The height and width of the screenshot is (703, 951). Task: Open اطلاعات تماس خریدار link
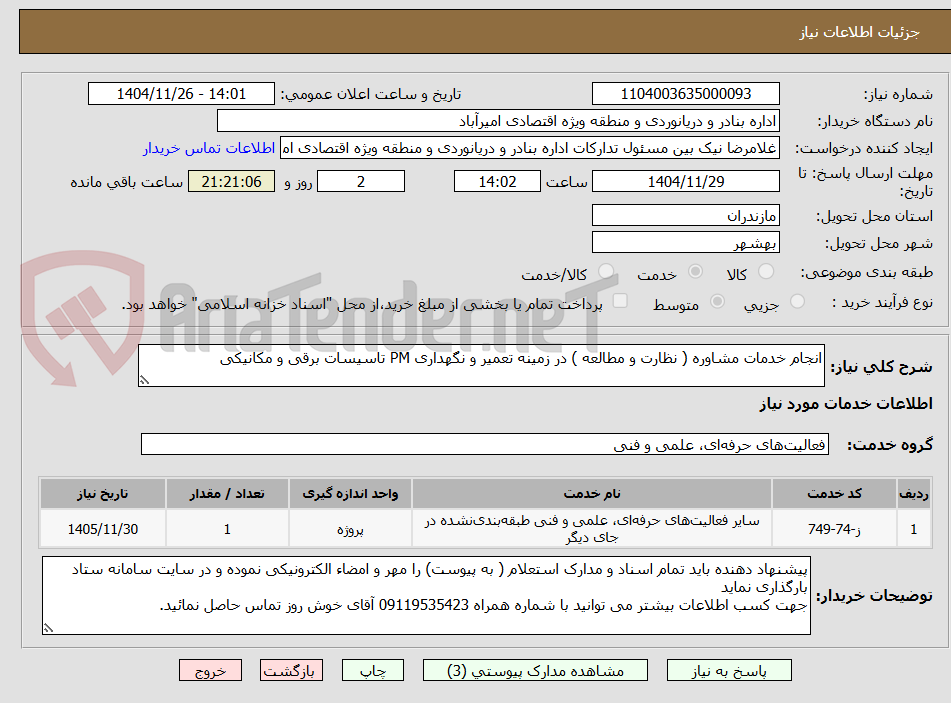click(209, 148)
